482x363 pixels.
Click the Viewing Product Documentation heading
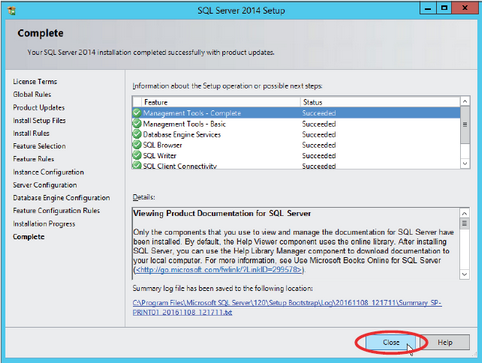coord(222,213)
